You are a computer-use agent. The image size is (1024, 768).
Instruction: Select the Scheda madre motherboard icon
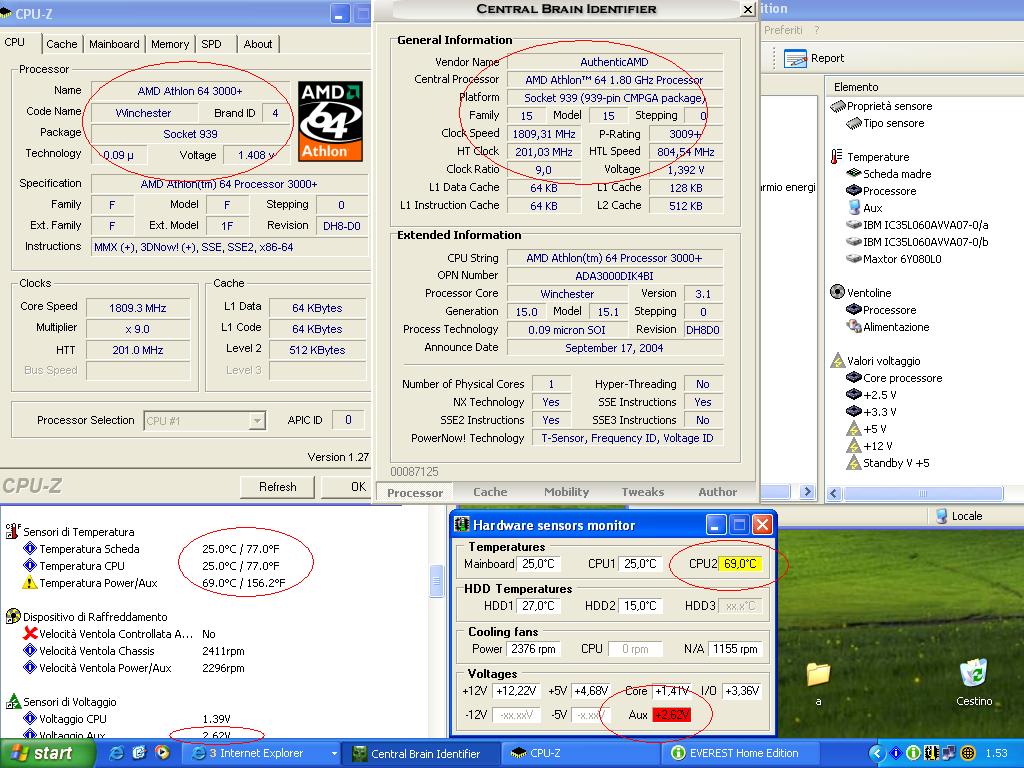tap(854, 174)
